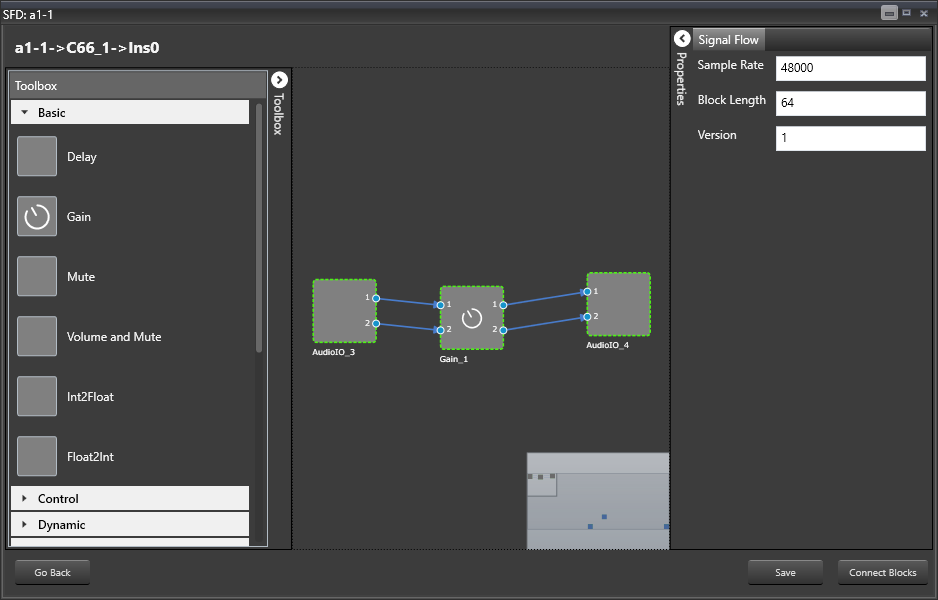Click the Connect Blocks button
The height and width of the screenshot is (600, 938).
tap(883, 572)
